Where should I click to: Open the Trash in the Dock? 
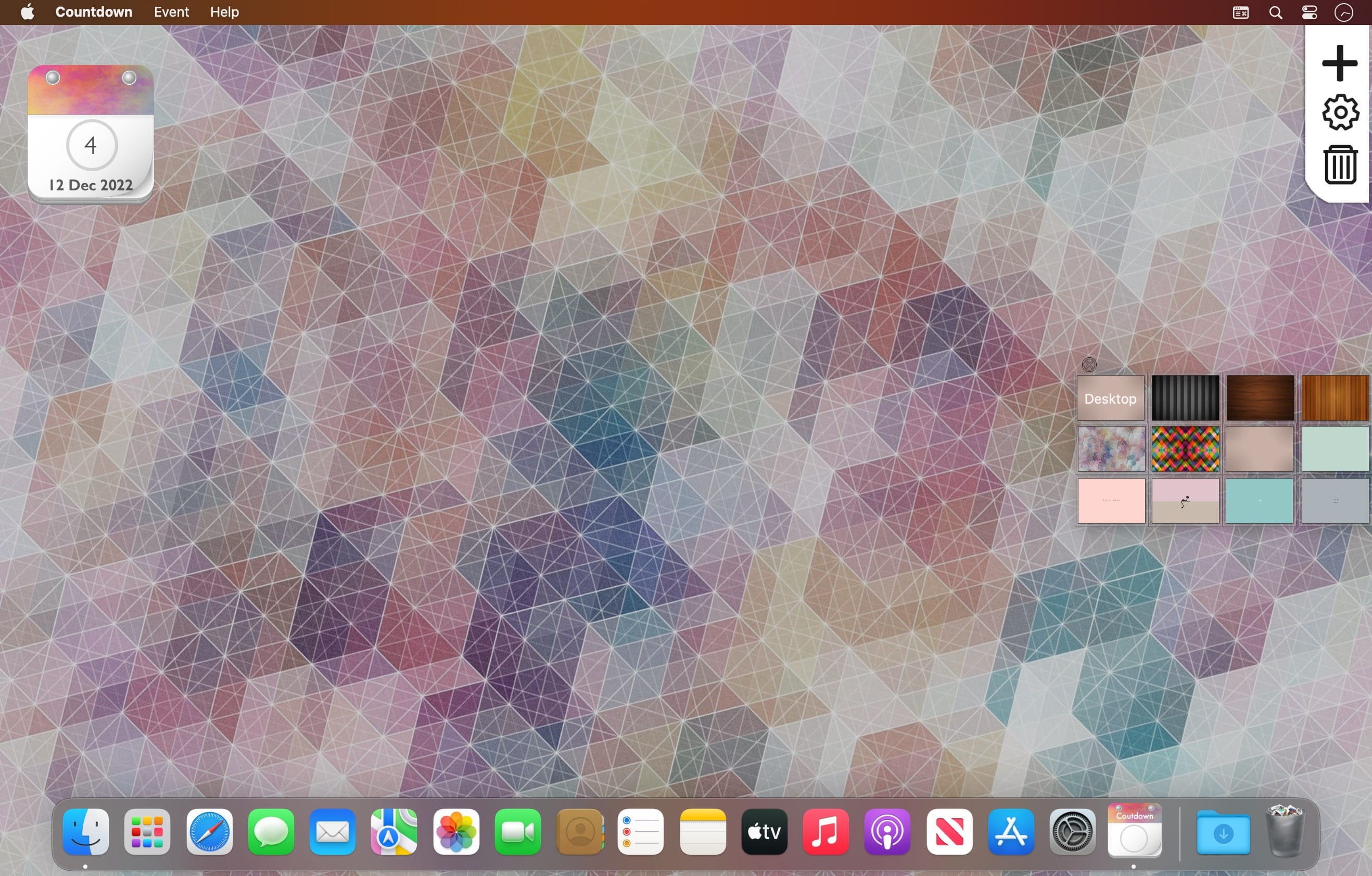(1285, 830)
